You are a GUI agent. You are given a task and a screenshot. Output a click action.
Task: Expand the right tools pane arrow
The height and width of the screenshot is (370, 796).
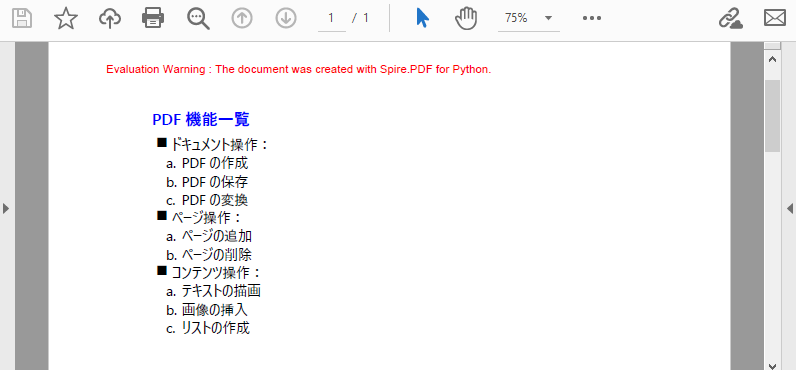(790, 208)
